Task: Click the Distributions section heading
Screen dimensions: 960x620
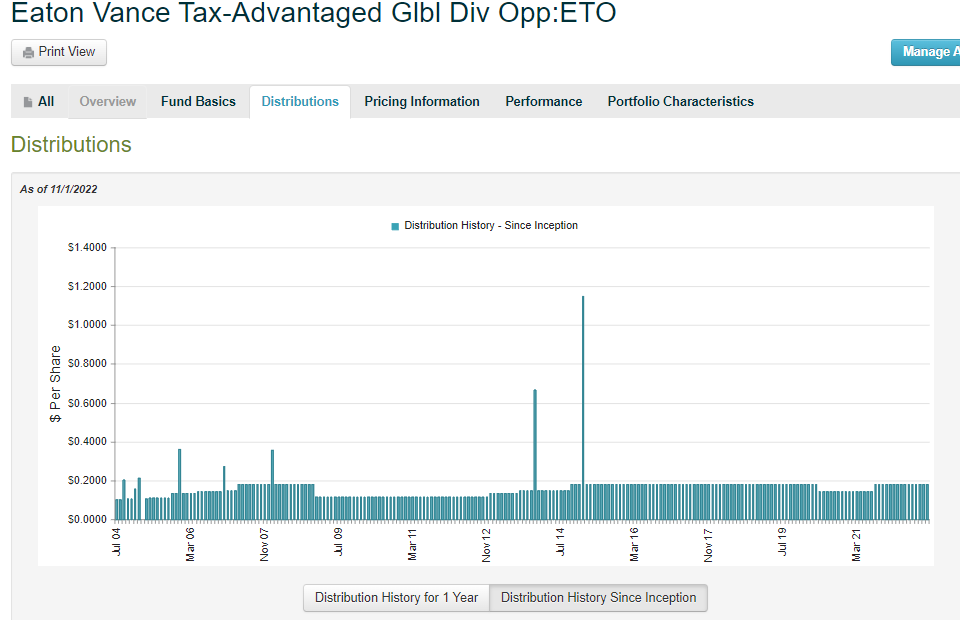Action: [x=71, y=144]
